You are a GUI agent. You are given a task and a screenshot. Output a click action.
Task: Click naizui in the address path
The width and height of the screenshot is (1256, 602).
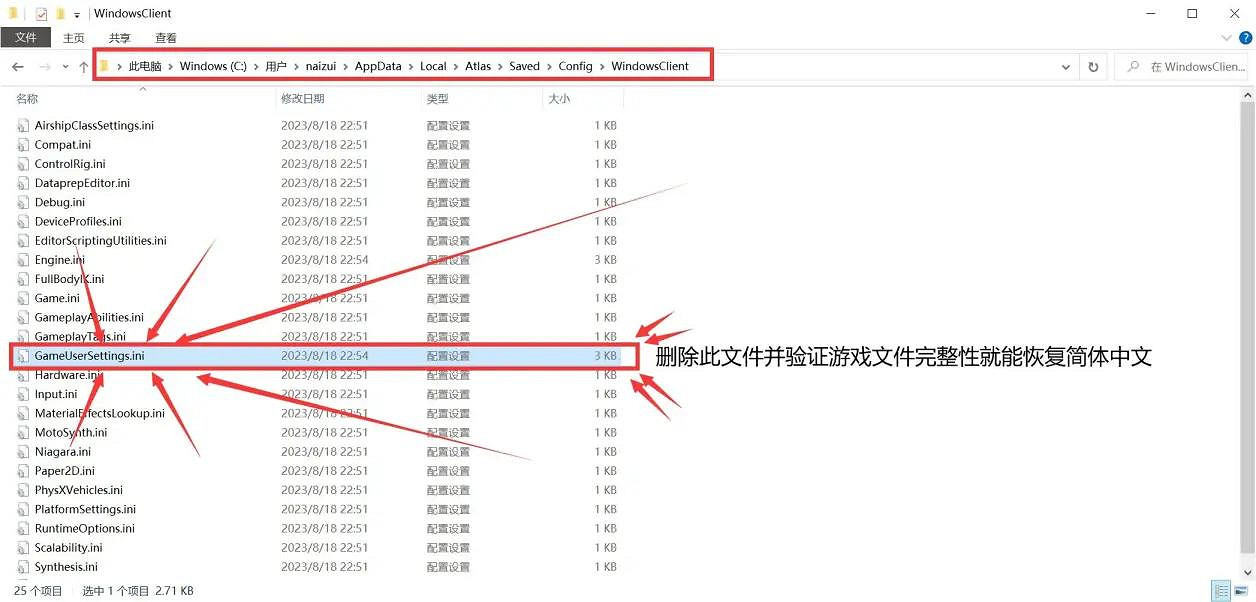click(321, 66)
